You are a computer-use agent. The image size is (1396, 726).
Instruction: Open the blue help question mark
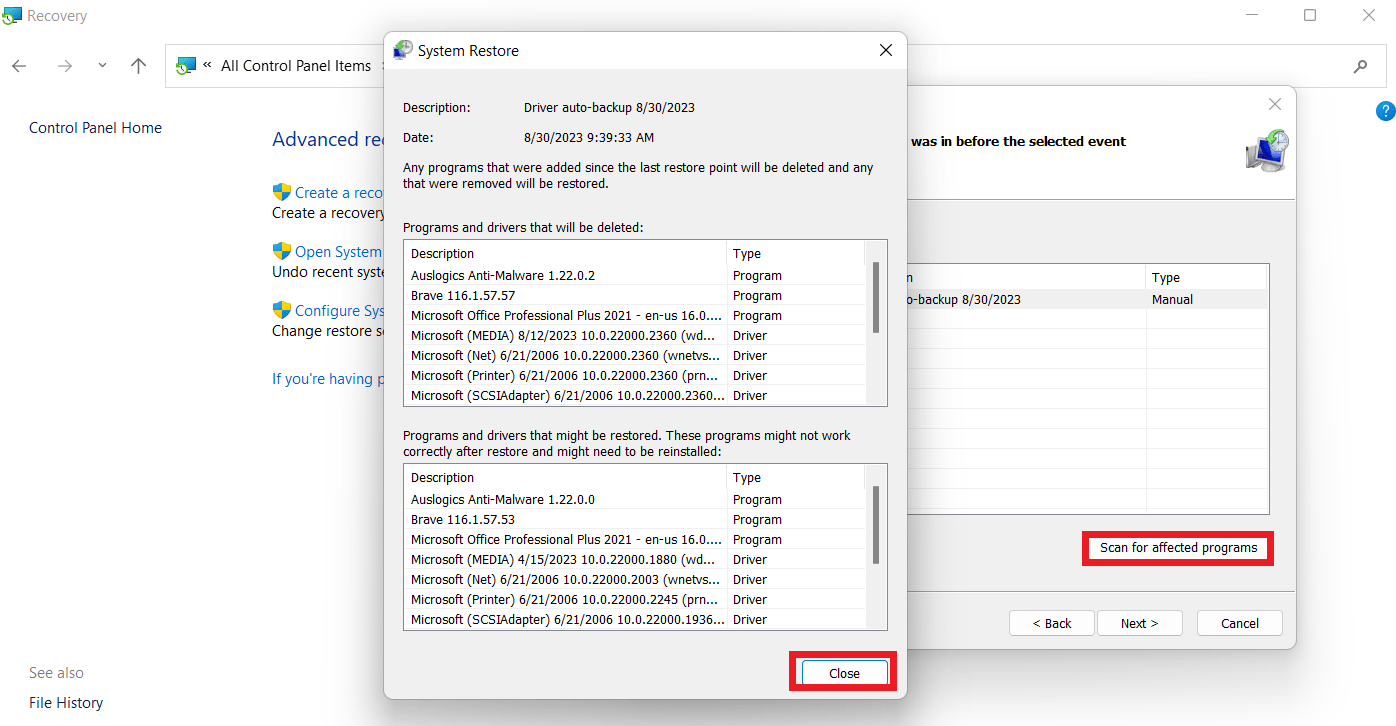click(x=1385, y=110)
